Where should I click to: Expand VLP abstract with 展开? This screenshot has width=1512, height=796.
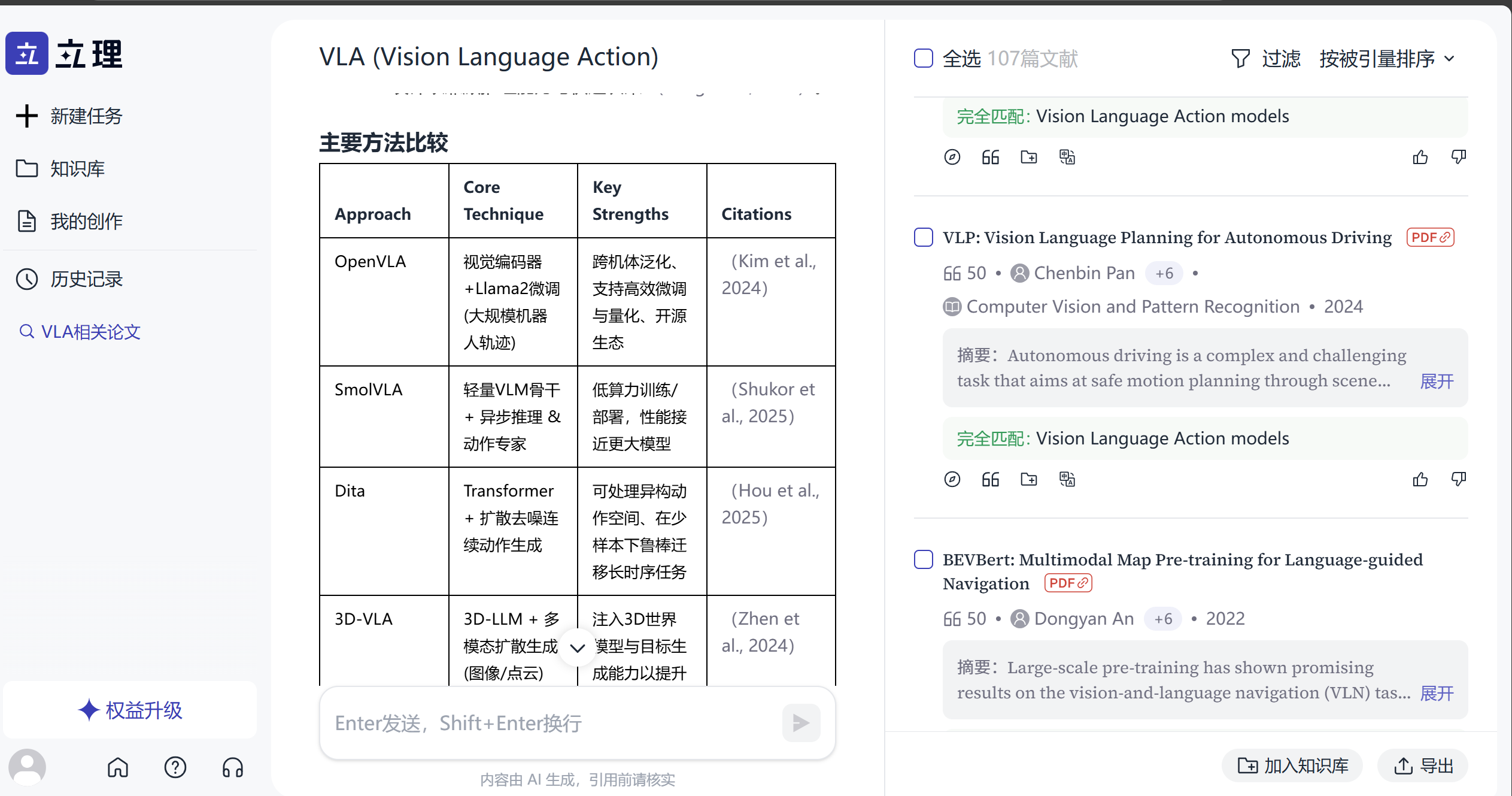(1437, 382)
